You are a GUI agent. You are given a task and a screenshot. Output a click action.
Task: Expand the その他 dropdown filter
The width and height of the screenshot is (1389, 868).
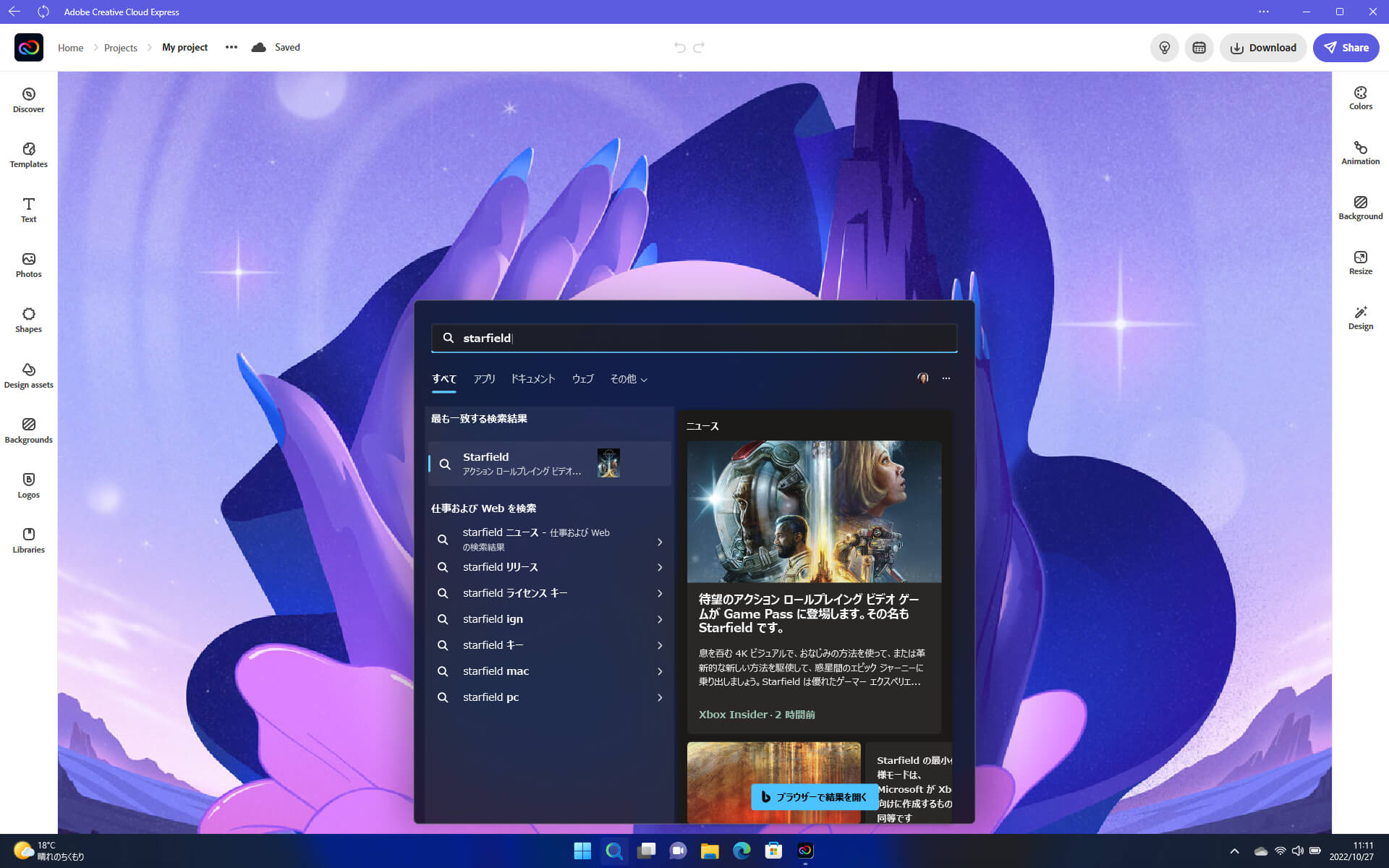(628, 379)
